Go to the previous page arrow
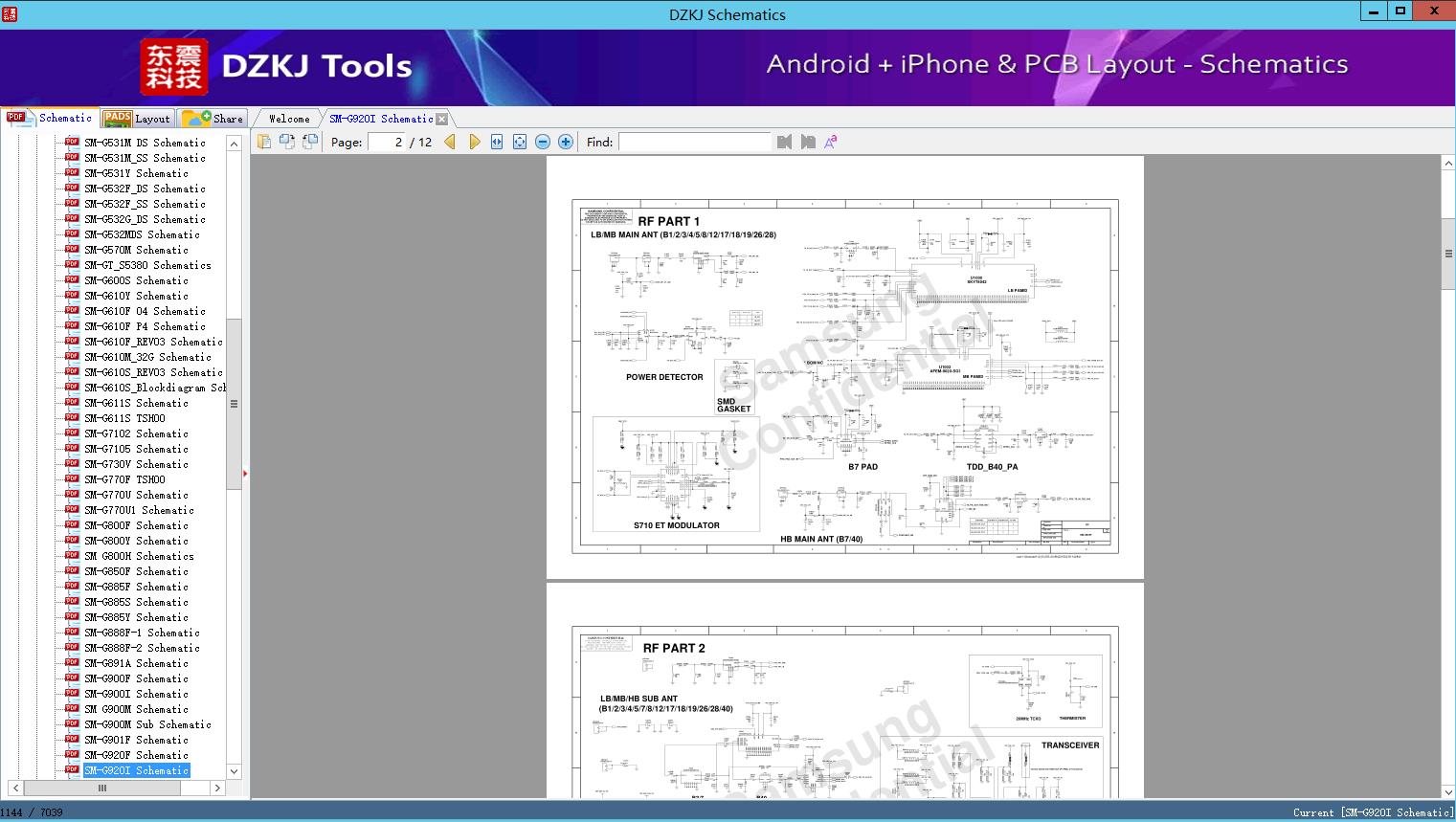Image resolution: width=1456 pixels, height=822 pixels. click(450, 142)
